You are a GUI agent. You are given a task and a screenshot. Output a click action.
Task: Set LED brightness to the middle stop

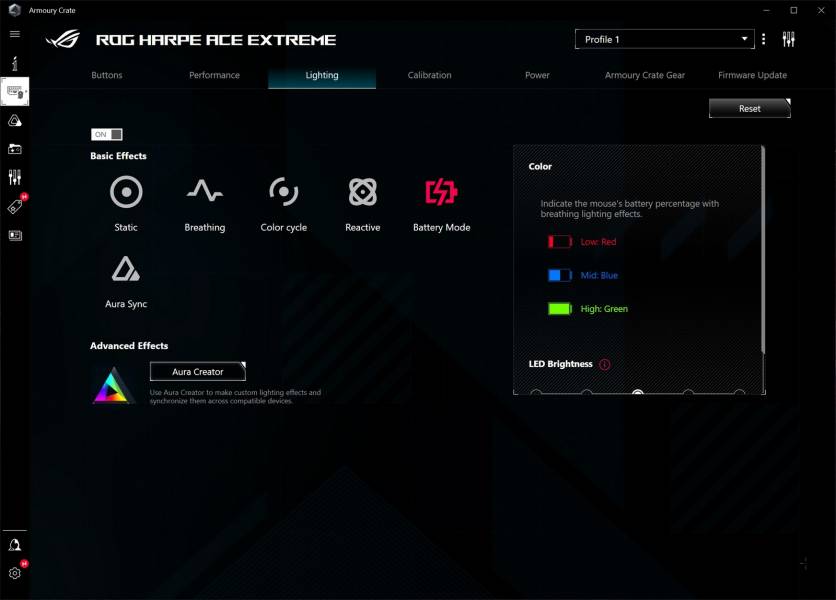pyautogui.click(x=638, y=394)
